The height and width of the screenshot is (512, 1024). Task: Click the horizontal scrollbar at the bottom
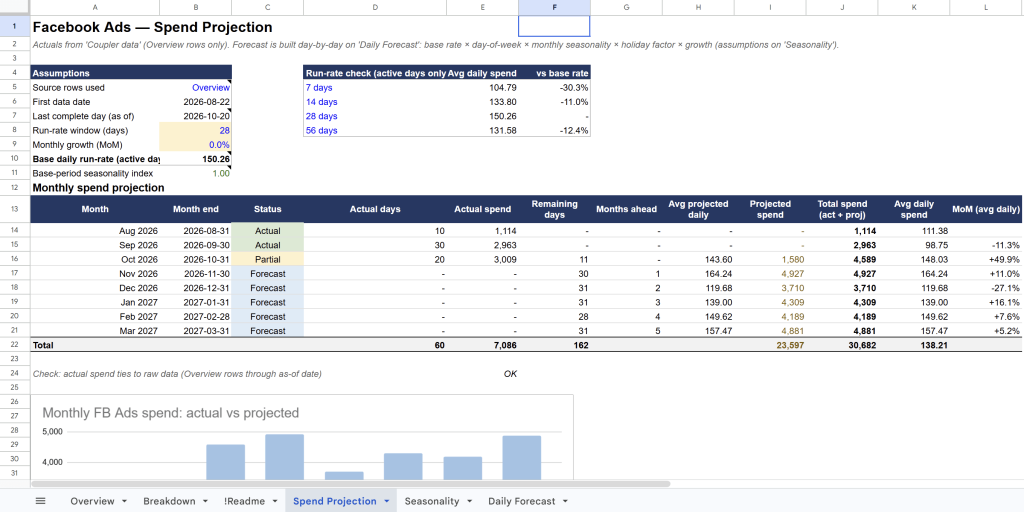(351, 484)
